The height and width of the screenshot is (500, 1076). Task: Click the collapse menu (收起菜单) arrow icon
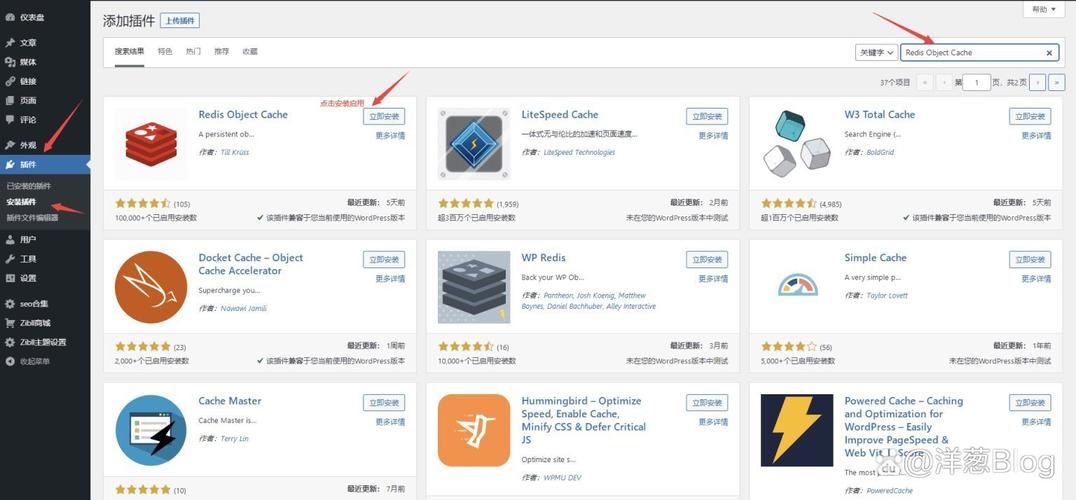point(10,361)
